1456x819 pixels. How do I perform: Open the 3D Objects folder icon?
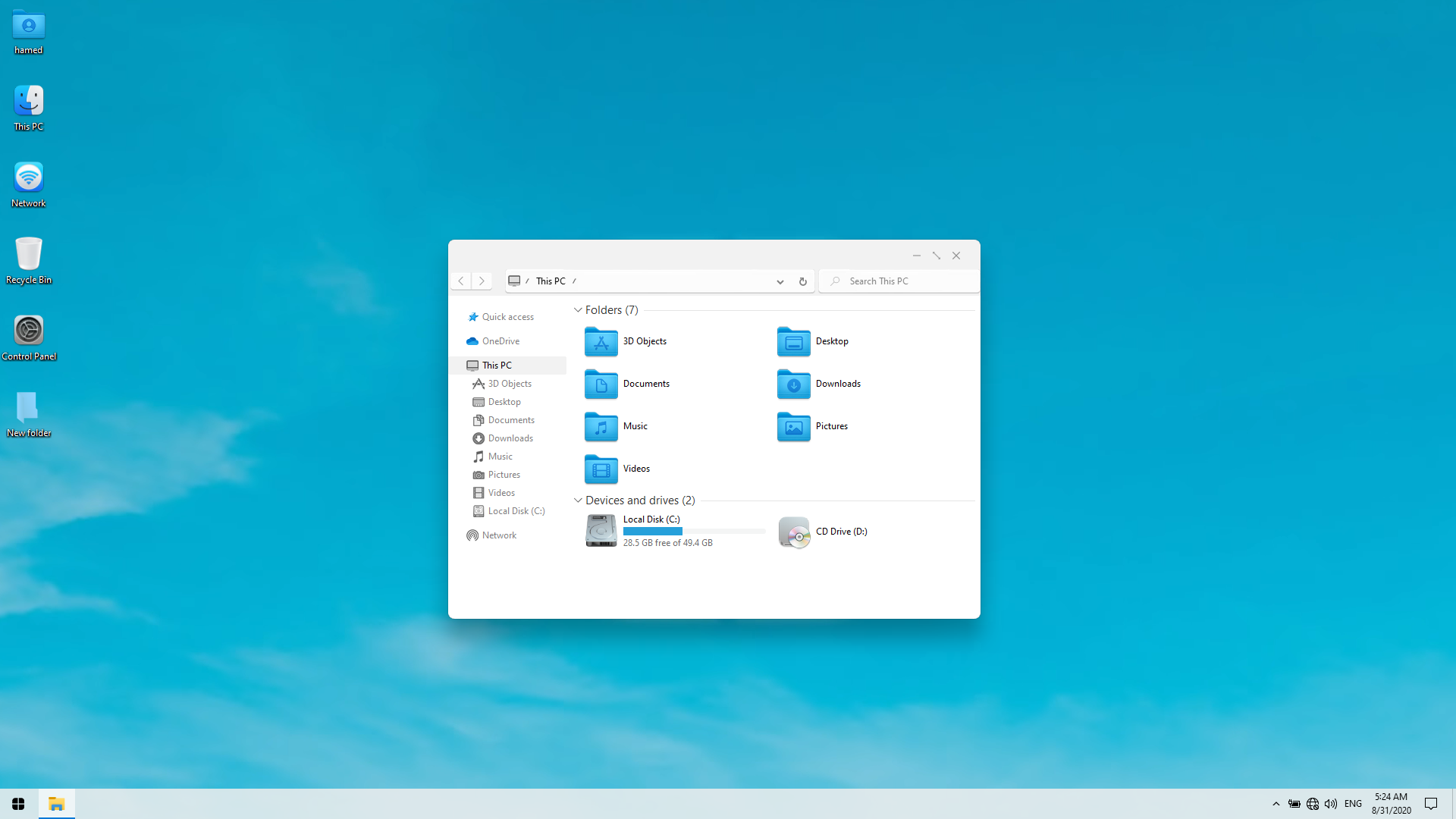tap(601, 342)
